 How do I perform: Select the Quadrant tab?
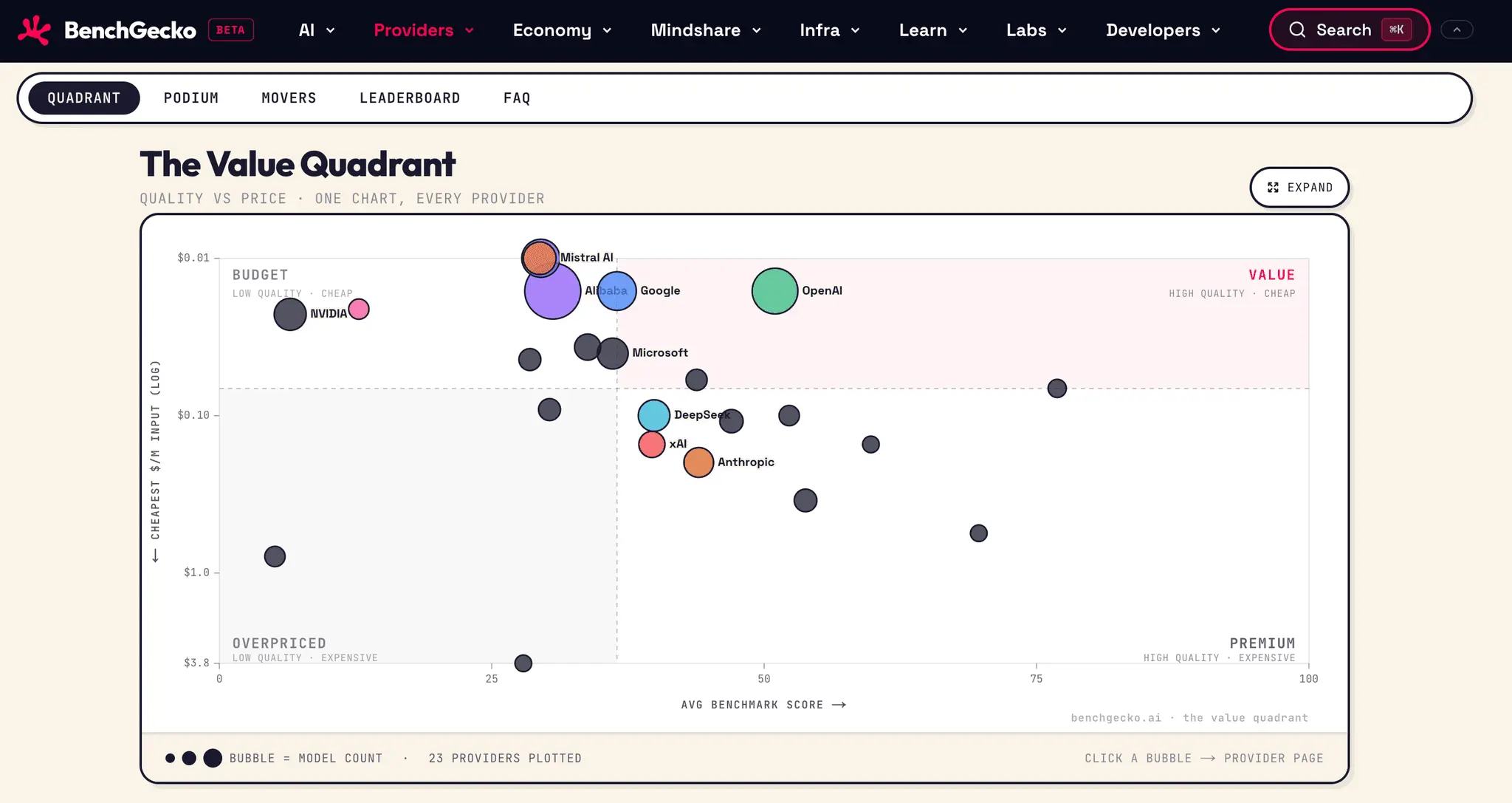[84, 98]
